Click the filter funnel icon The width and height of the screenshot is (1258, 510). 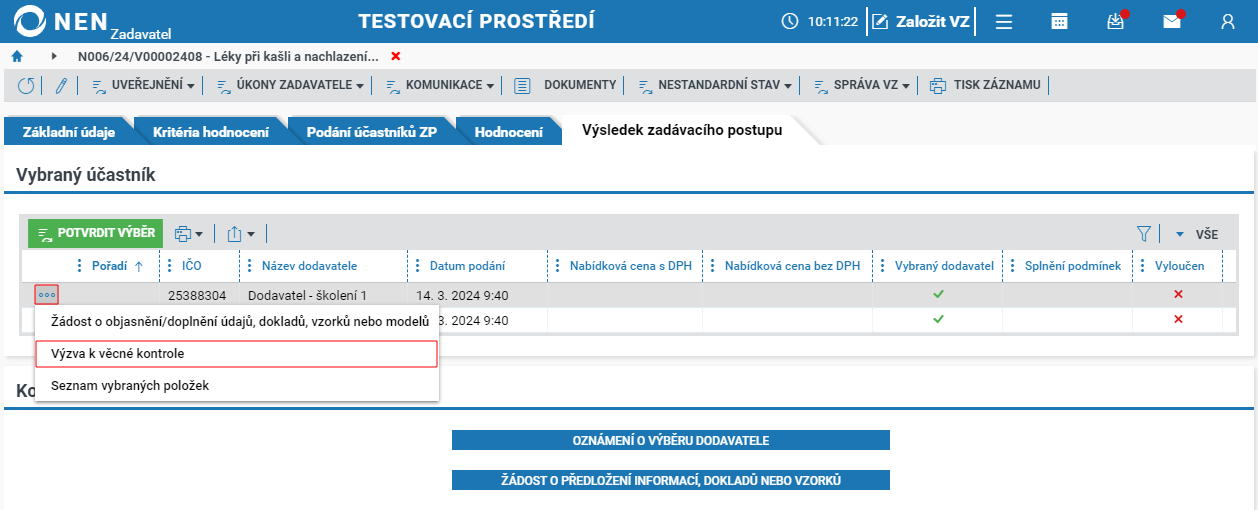point(1144,234)
